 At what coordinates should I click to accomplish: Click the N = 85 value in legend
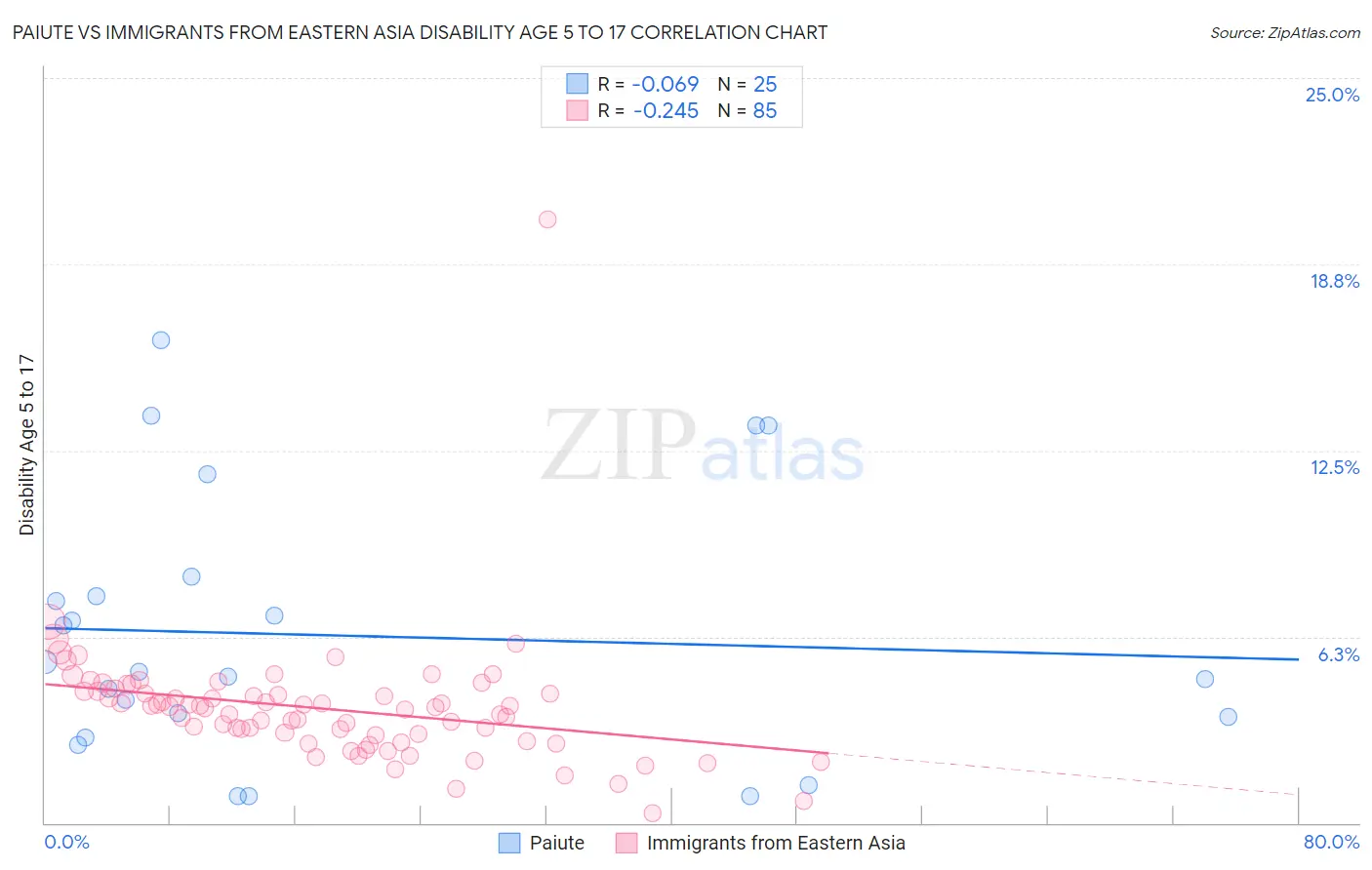[747, 110]
